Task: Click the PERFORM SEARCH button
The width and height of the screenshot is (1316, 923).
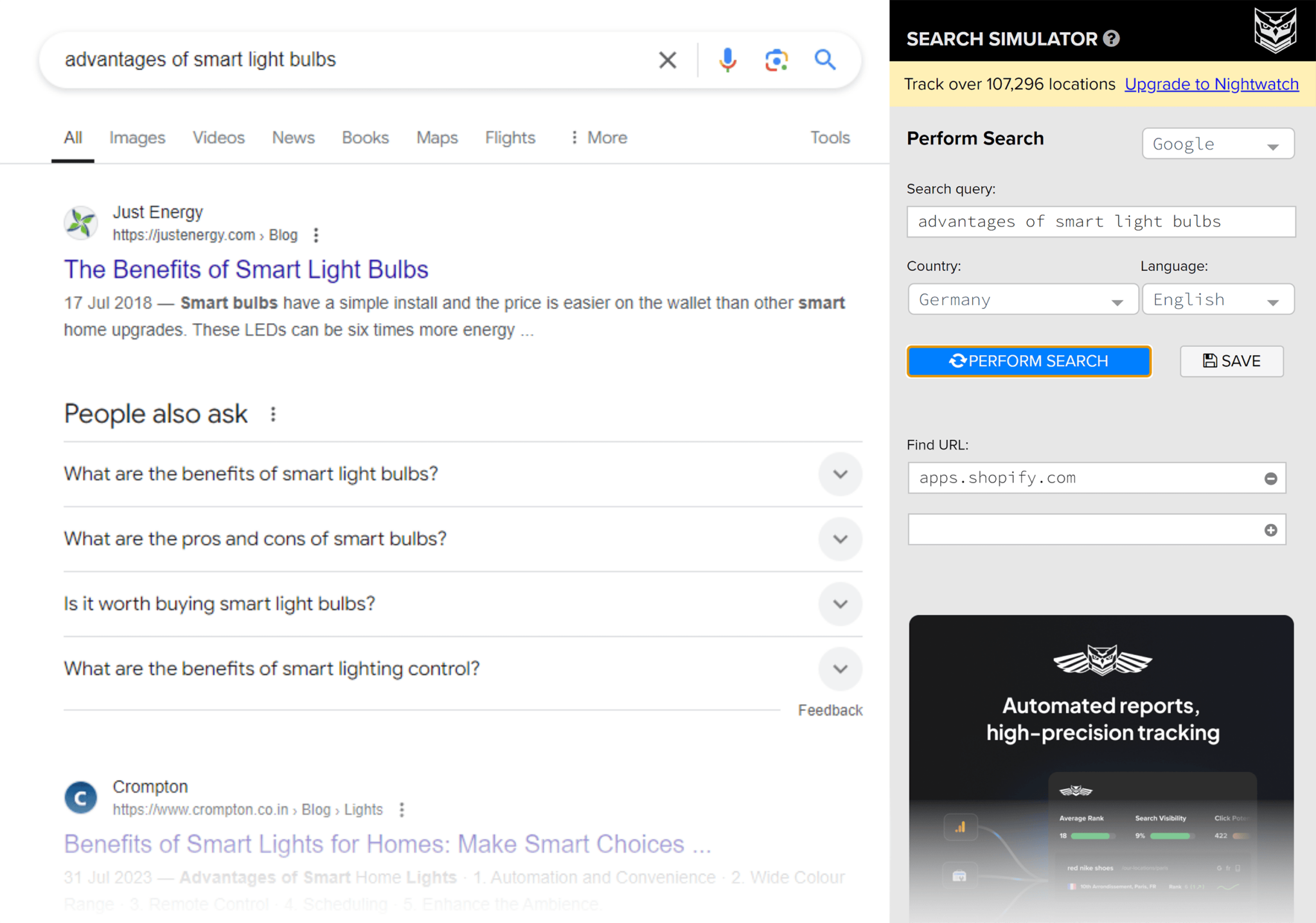Action: [1029, 361]
